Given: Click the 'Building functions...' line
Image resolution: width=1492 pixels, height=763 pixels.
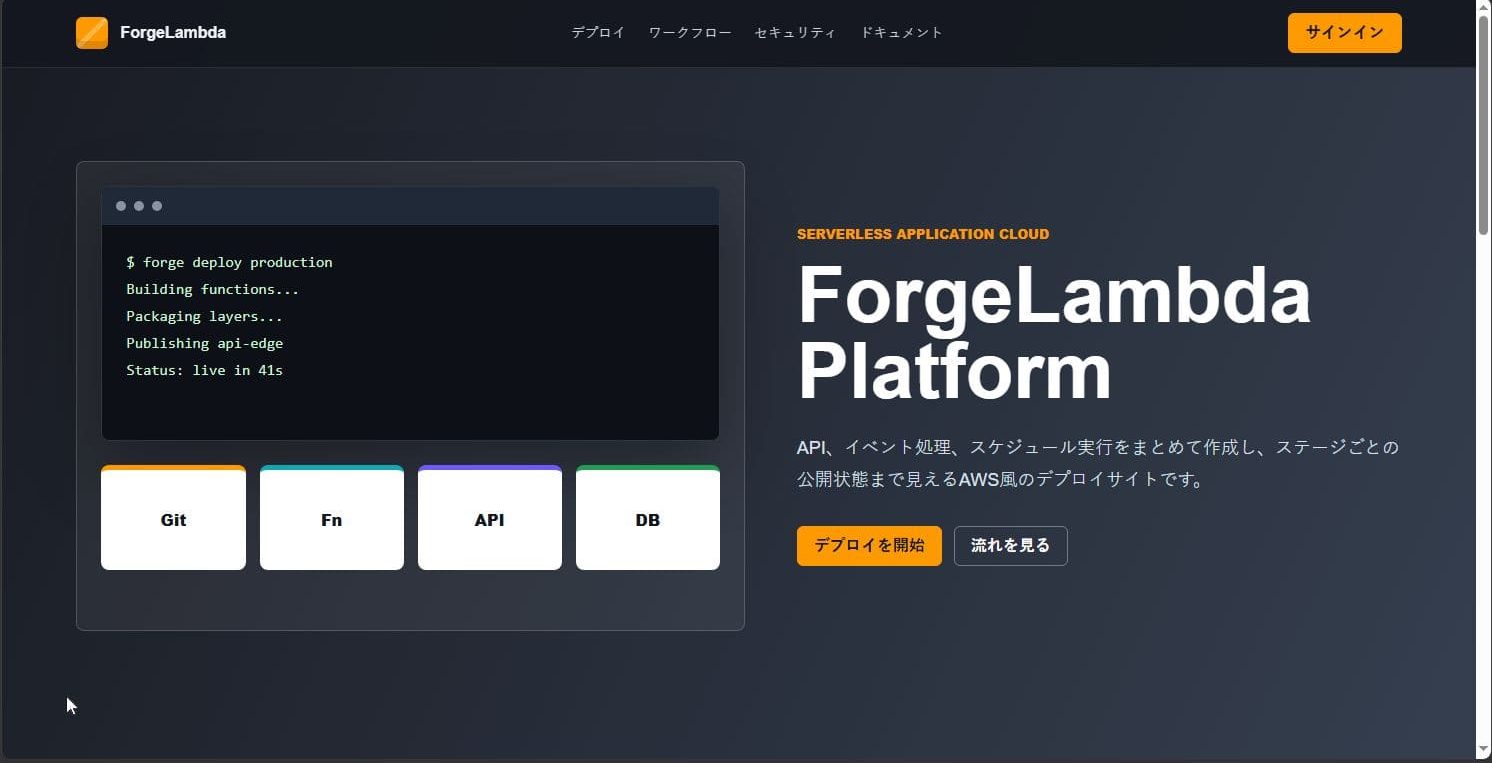Looking at the screenshot, I should pyautogui.click(x=213, y=289).
